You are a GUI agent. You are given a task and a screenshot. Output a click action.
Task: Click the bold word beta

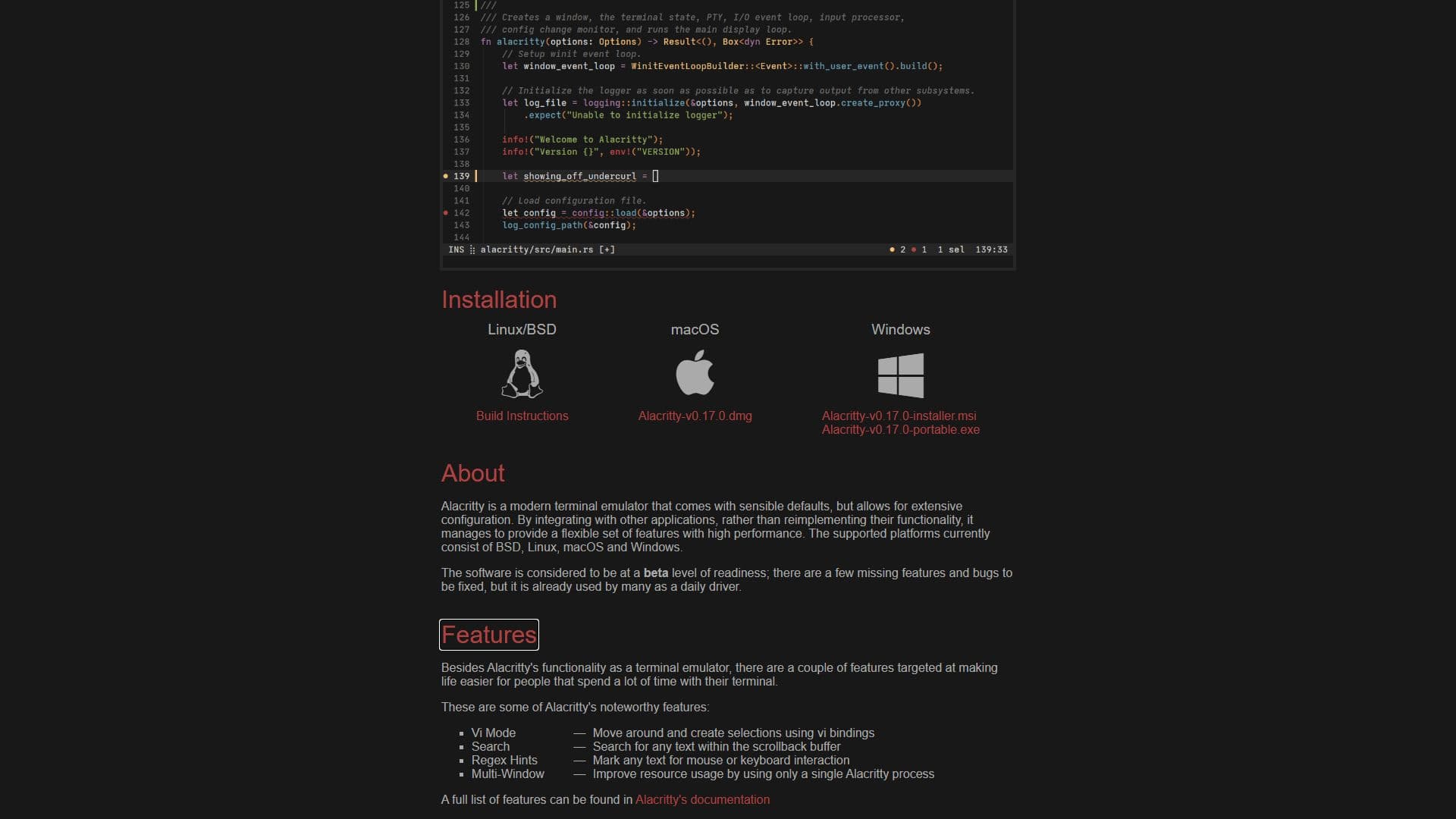(x=656, y=573)
